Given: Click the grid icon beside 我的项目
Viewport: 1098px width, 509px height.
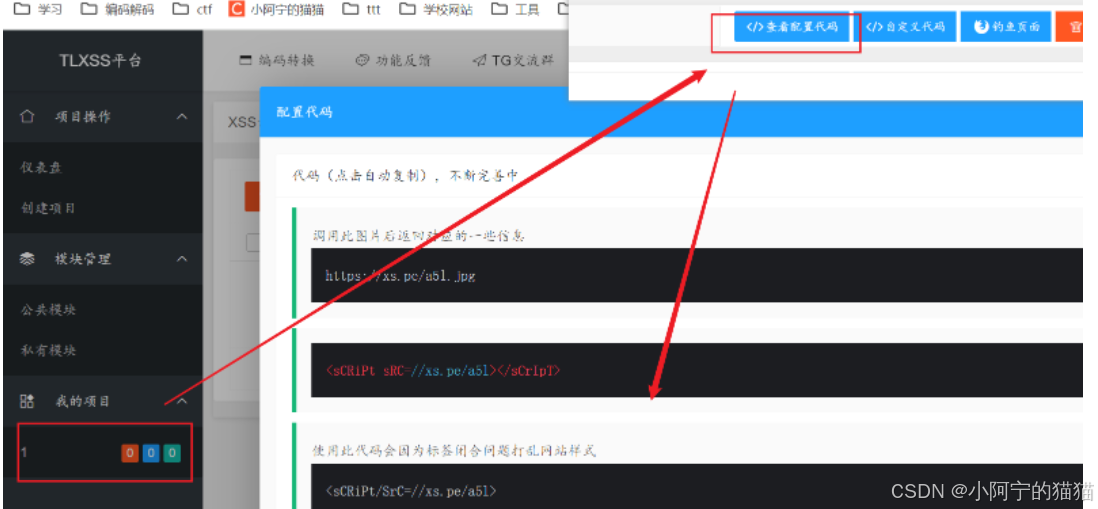Looking at the screenshot, I should coord(27,401).
